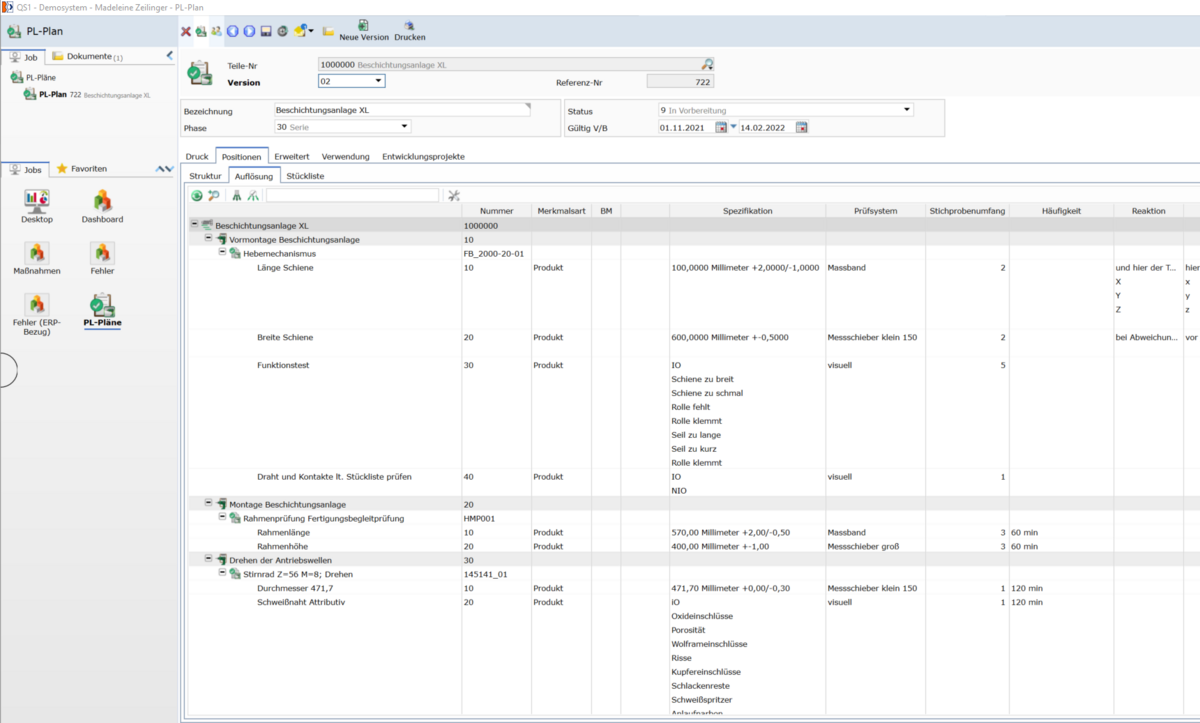Open the Desktop job icon
Viewport: 1200px width, 723px height.
pos(36,206)
